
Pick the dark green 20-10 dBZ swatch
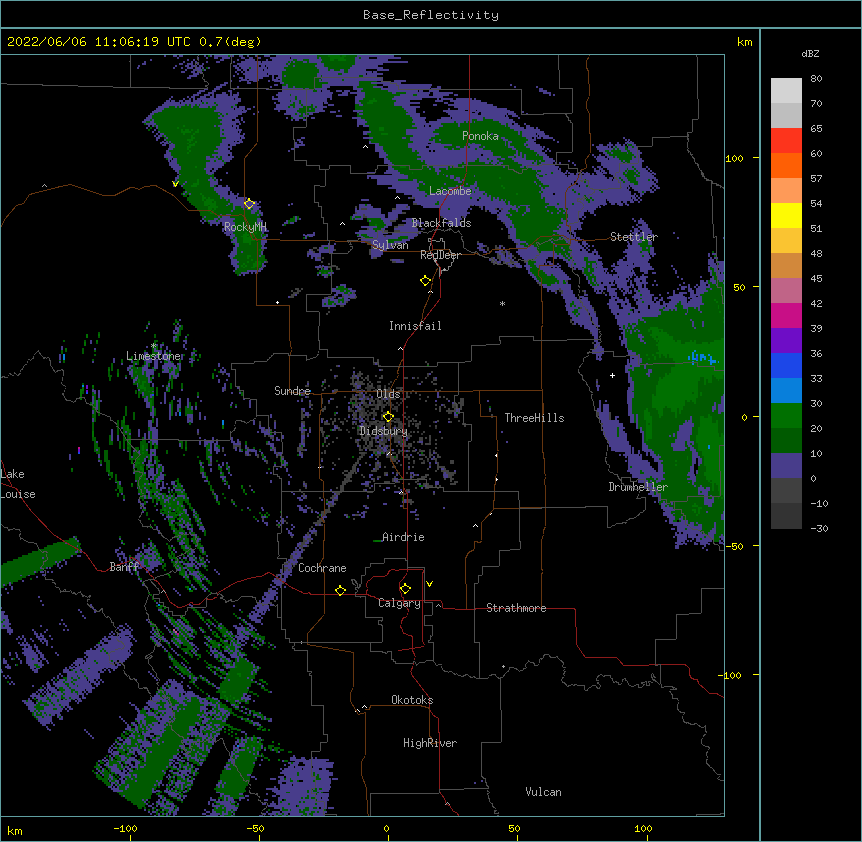click(x=786, y=441)
